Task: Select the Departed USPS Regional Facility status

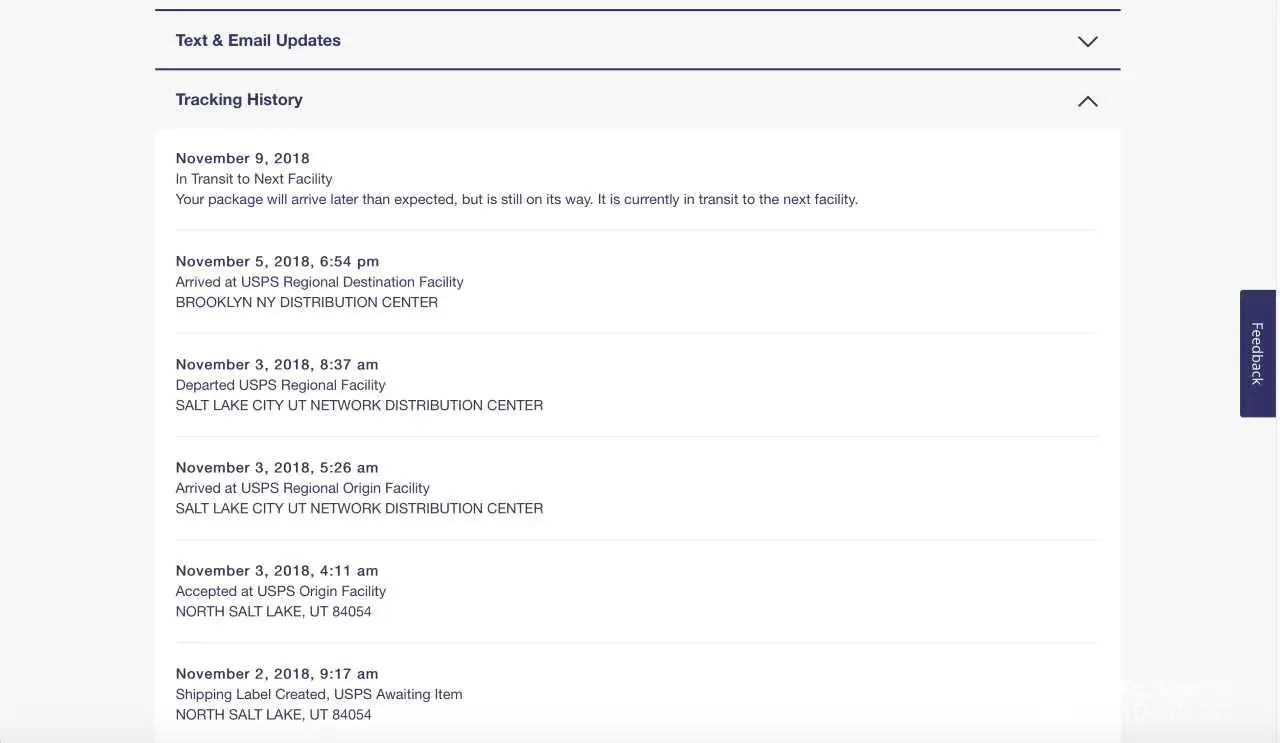Action: (x=280, y=385)
